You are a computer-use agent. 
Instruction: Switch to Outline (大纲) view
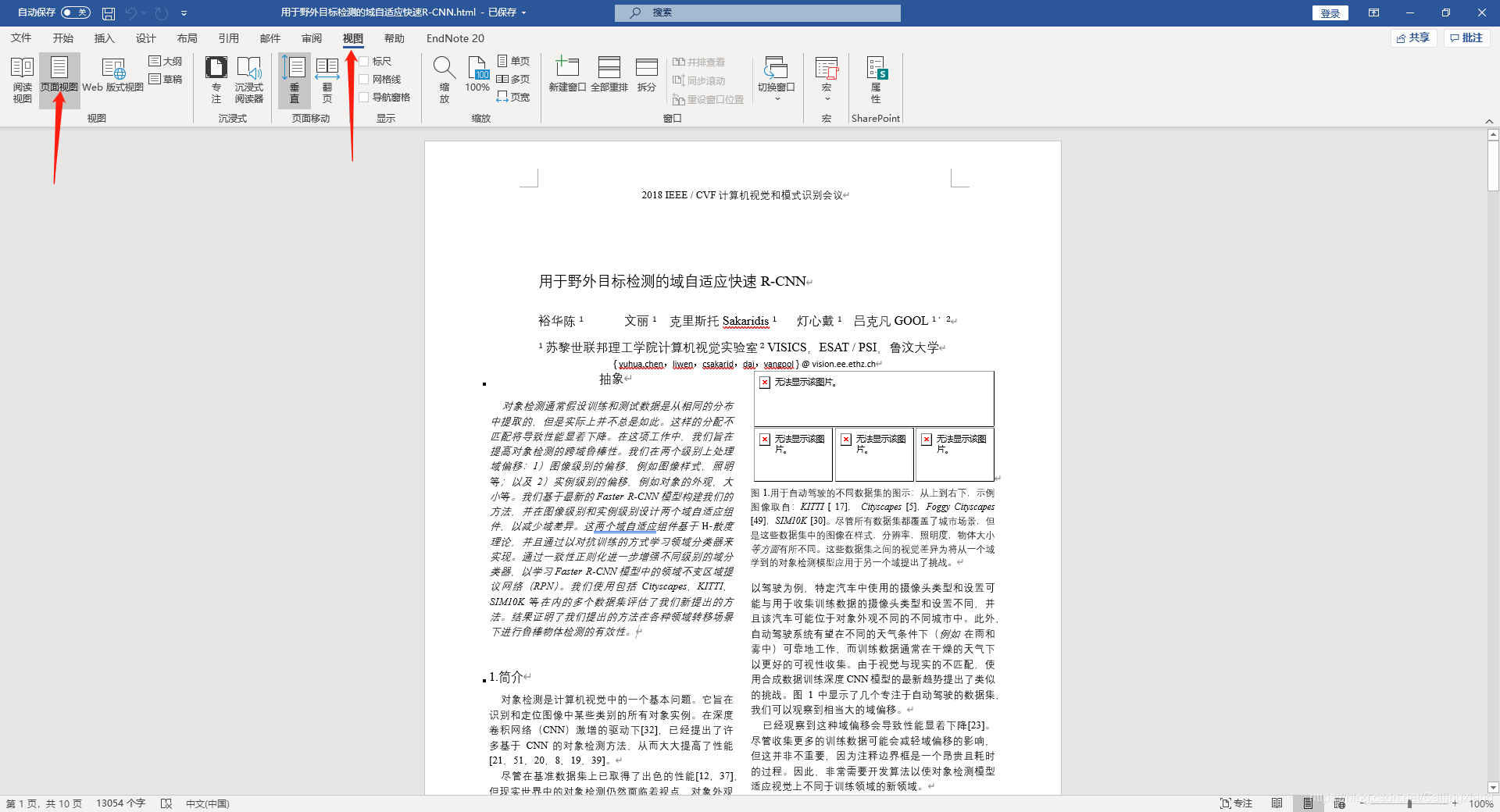(x=166, y=61)
